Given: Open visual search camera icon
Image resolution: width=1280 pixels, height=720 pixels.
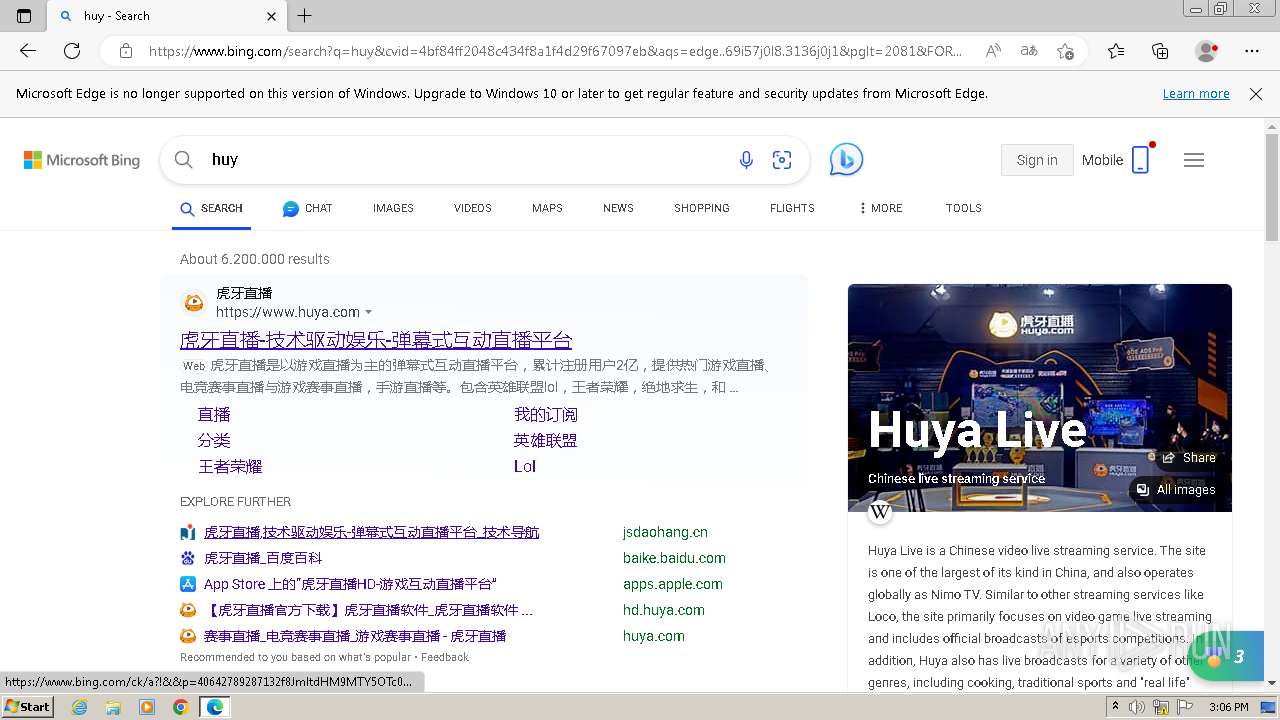Looking at the screenshot, I should pos(782,160).
